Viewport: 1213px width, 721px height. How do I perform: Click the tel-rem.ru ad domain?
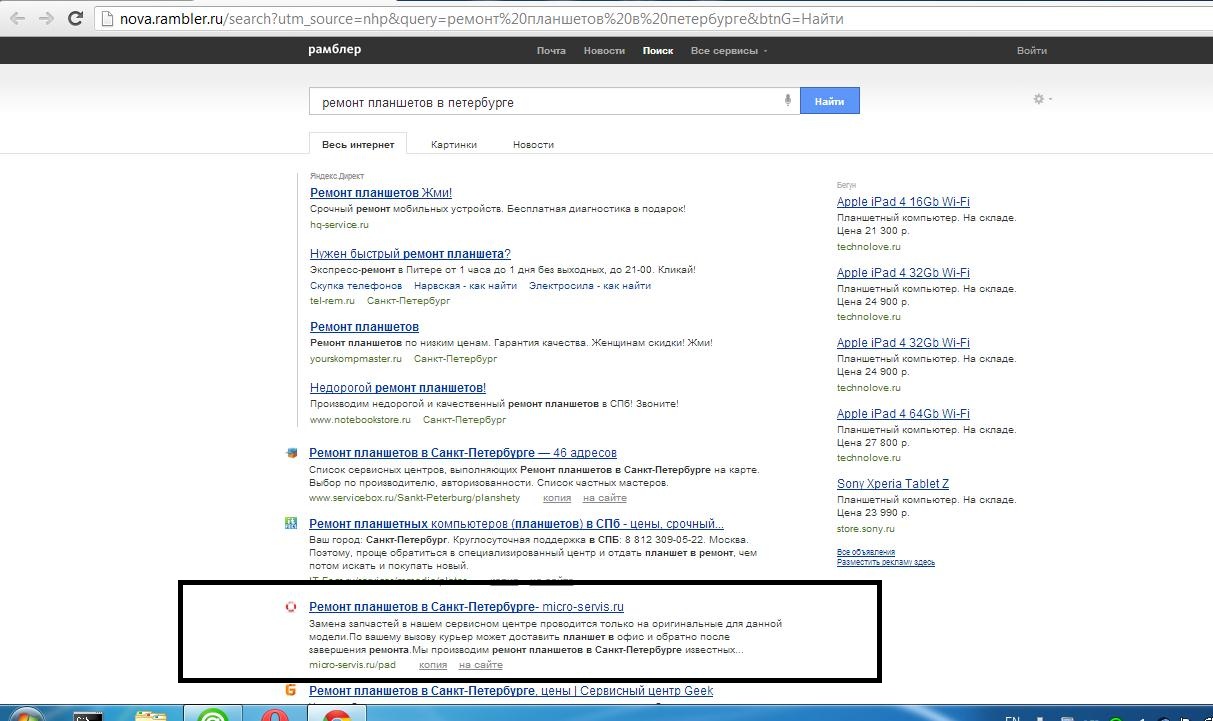pyautogui.click(x=332, y=301)
